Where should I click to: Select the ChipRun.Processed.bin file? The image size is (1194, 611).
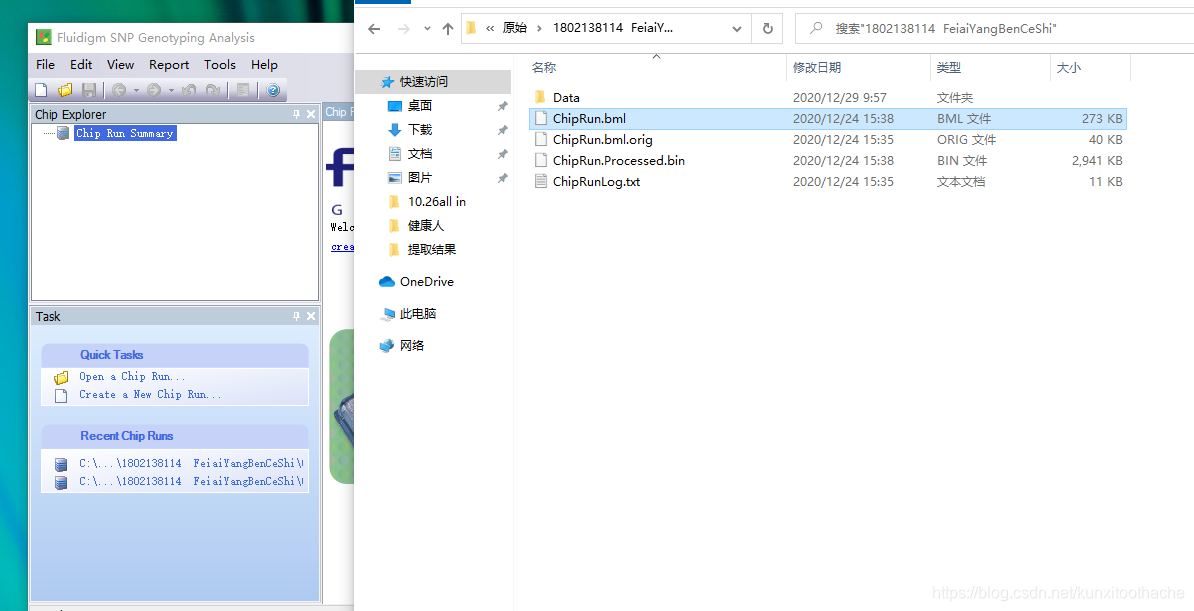827,161
